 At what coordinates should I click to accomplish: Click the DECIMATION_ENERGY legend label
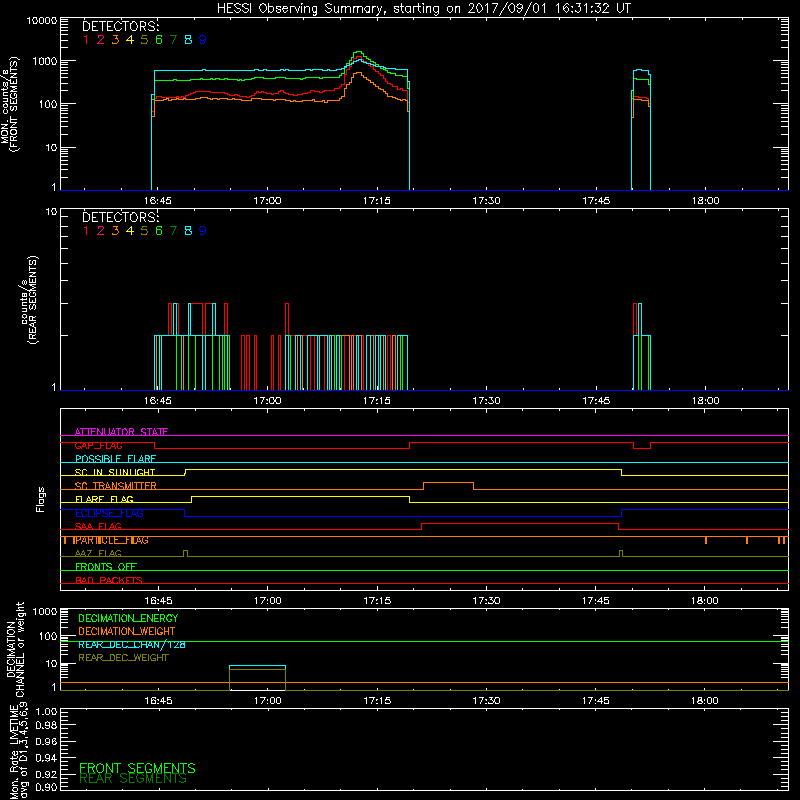click(x=128, y=618)
